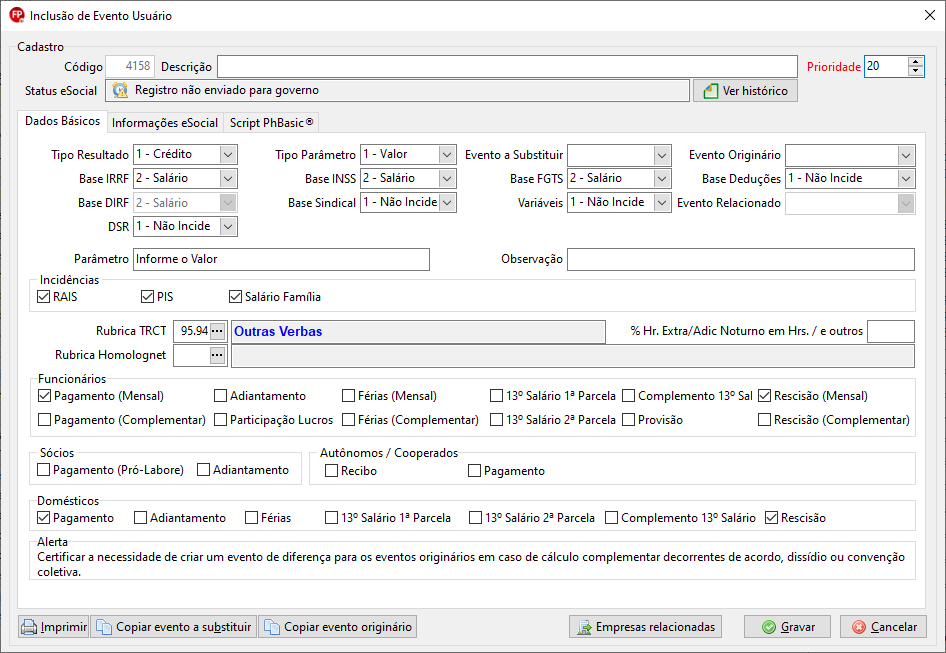Open the Base INSS dropdown
Image resolution: width=946 pixels, height=653 pixels.
pyautogui.click(x=446, y=179)
